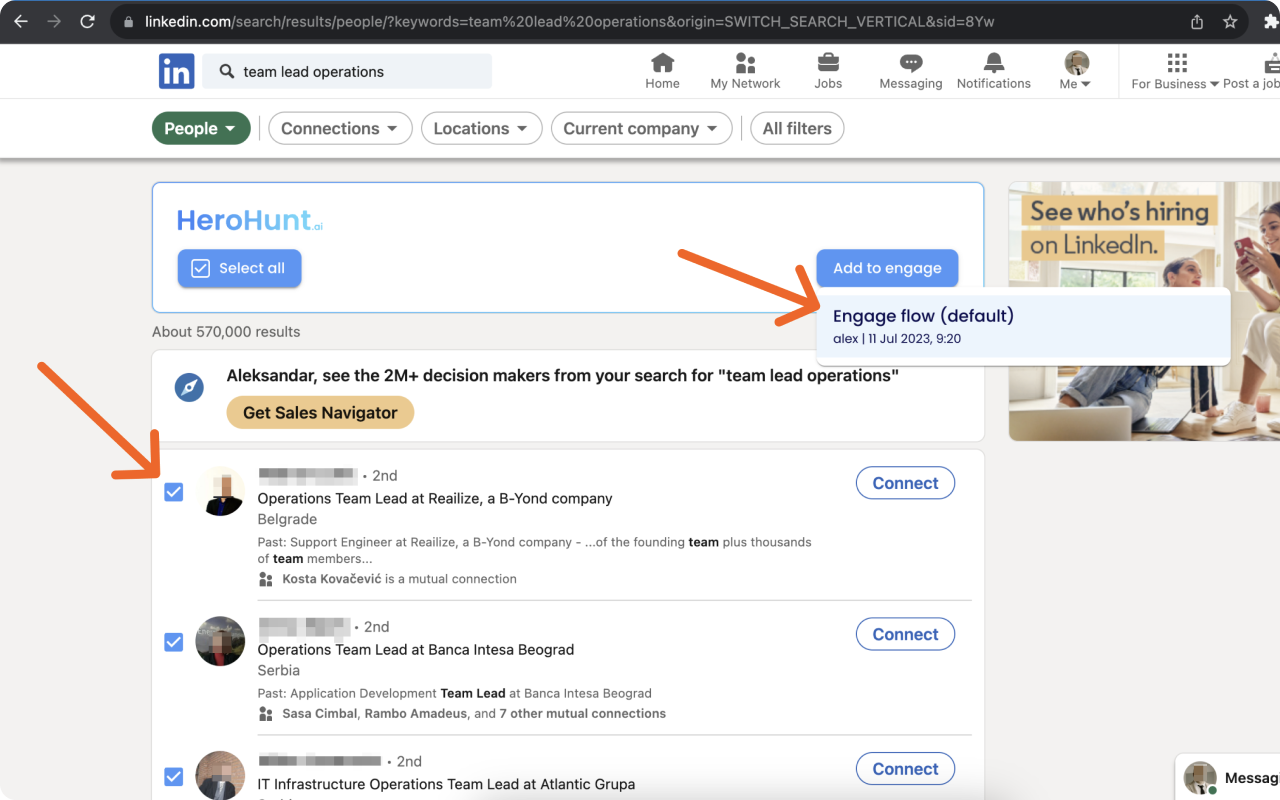
Task: Click the 'About 570,000 results' text
Action: 226,332
